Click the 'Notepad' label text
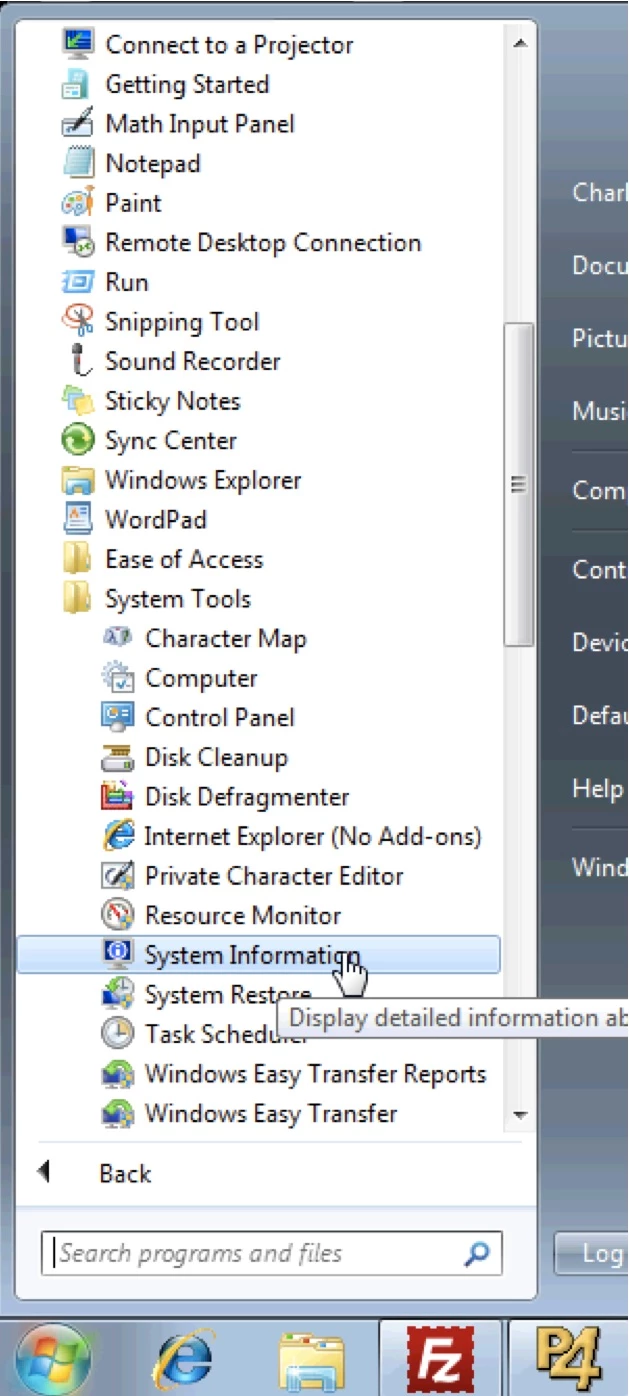Viewport: 629px width, 1396px height. click(x=153, y=163)
